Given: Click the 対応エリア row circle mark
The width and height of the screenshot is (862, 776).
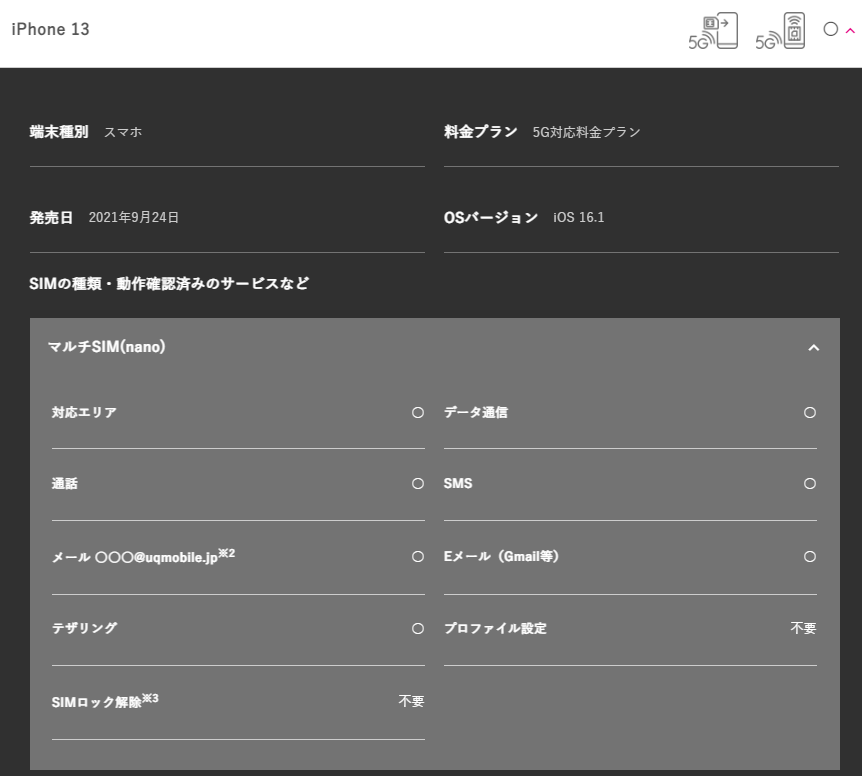Looking at the screenshot, I should (x=418, y=413).
